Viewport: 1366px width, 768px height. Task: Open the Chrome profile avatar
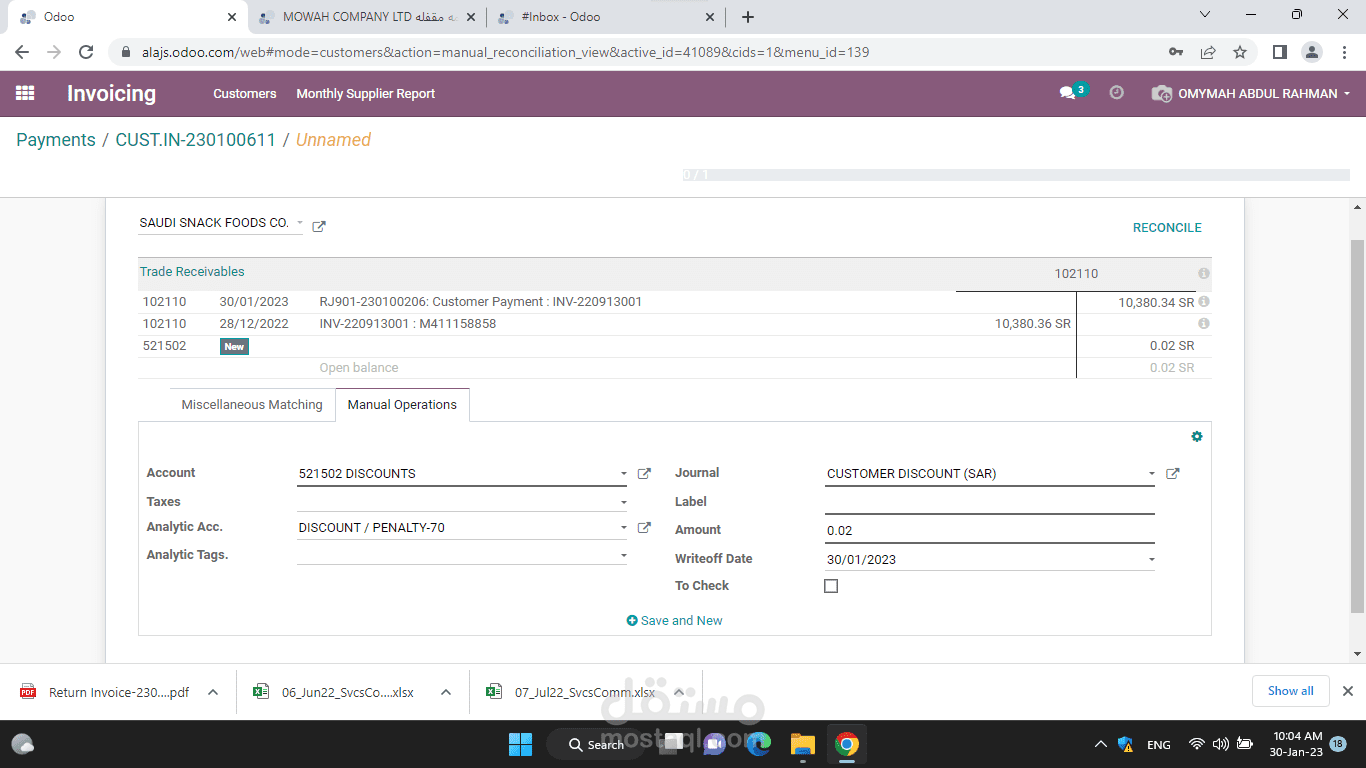tap(1311, 52)
